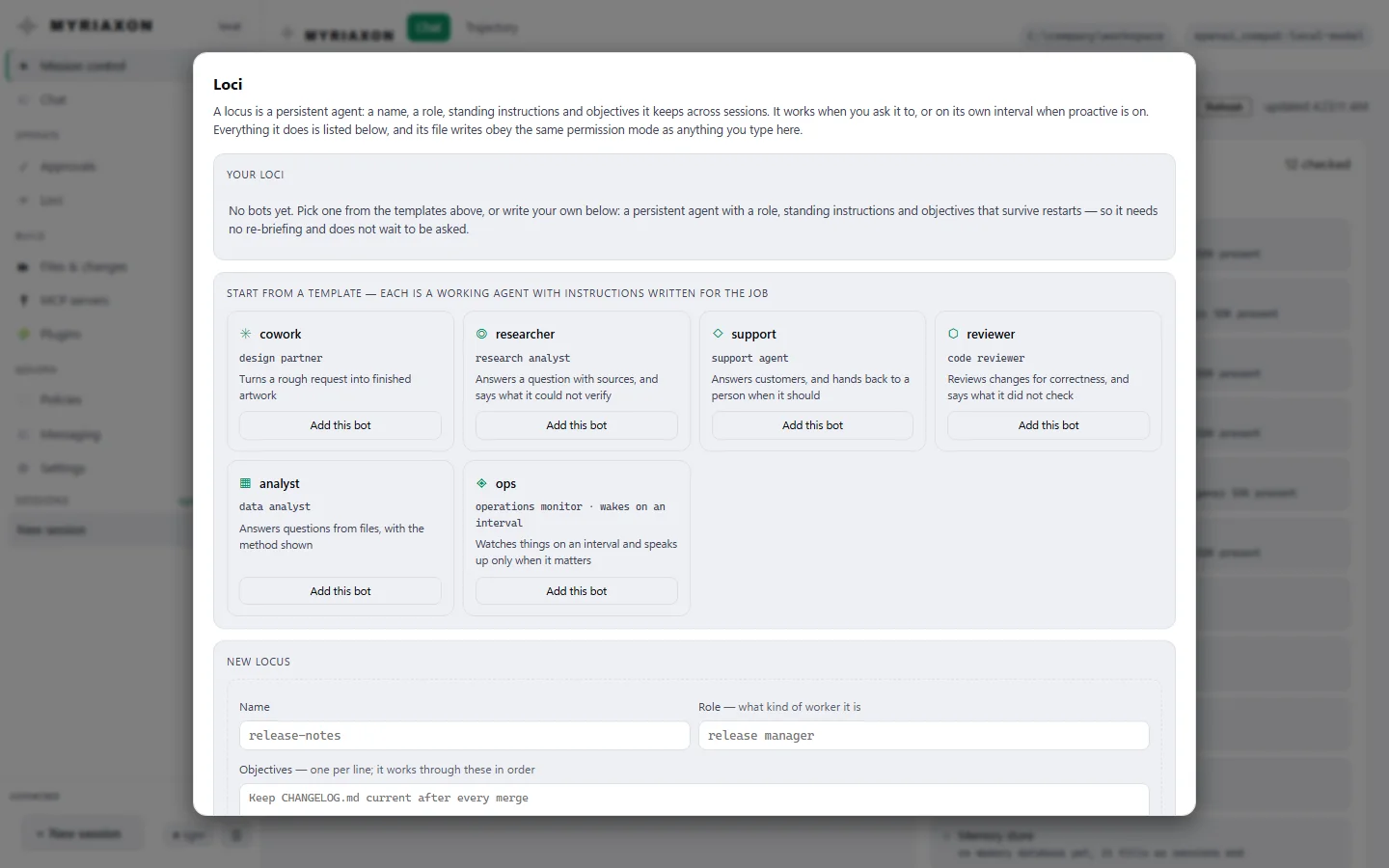Click the researcher concentric-circle icon
This screenshot has width=1389, height=868.
(x=481, y=334)
